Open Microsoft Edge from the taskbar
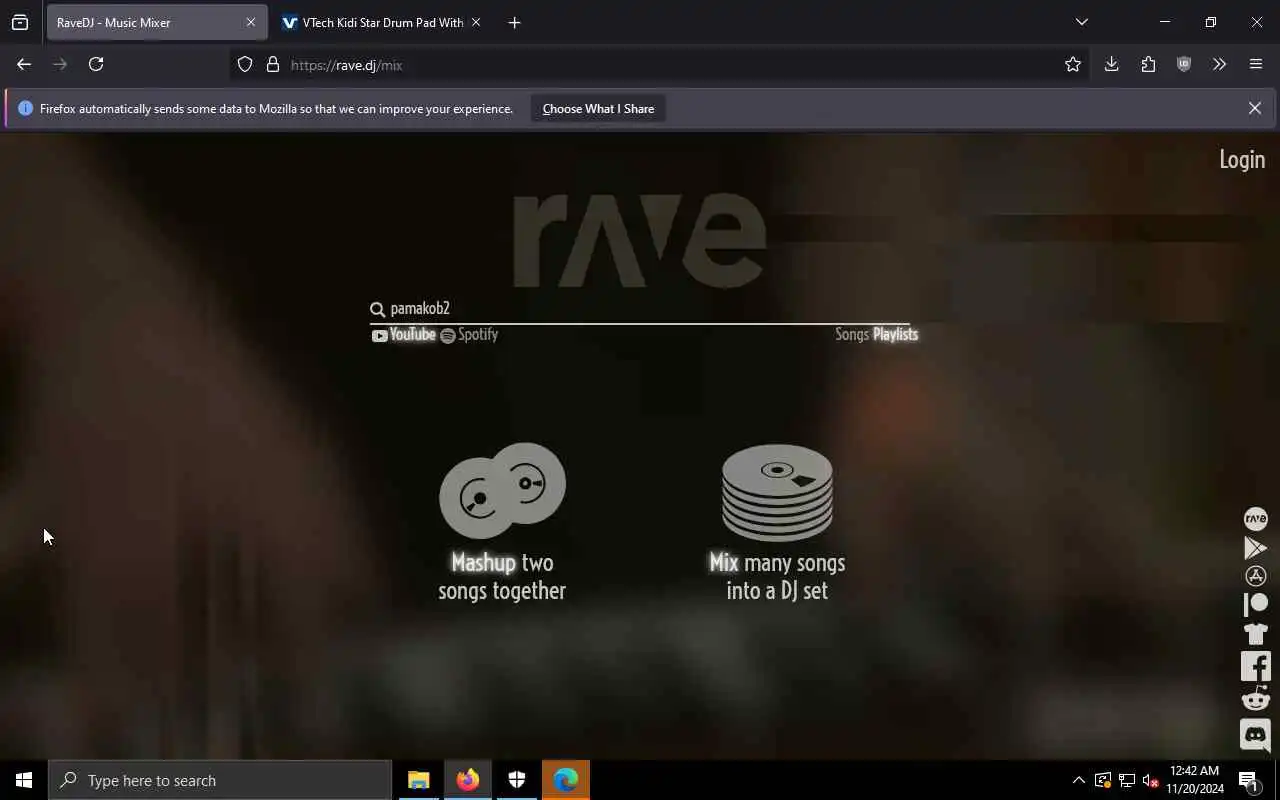The height and width of the screenshot is (800, 1280). (566, 780)
